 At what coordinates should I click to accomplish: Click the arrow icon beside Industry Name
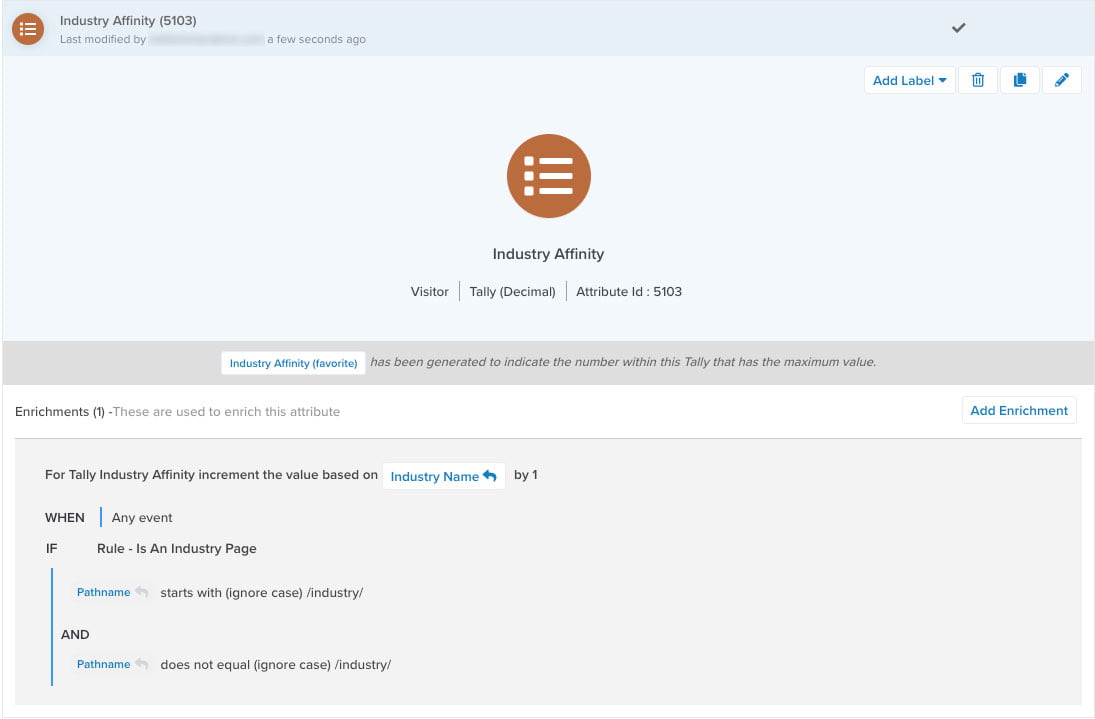point(490,476)
